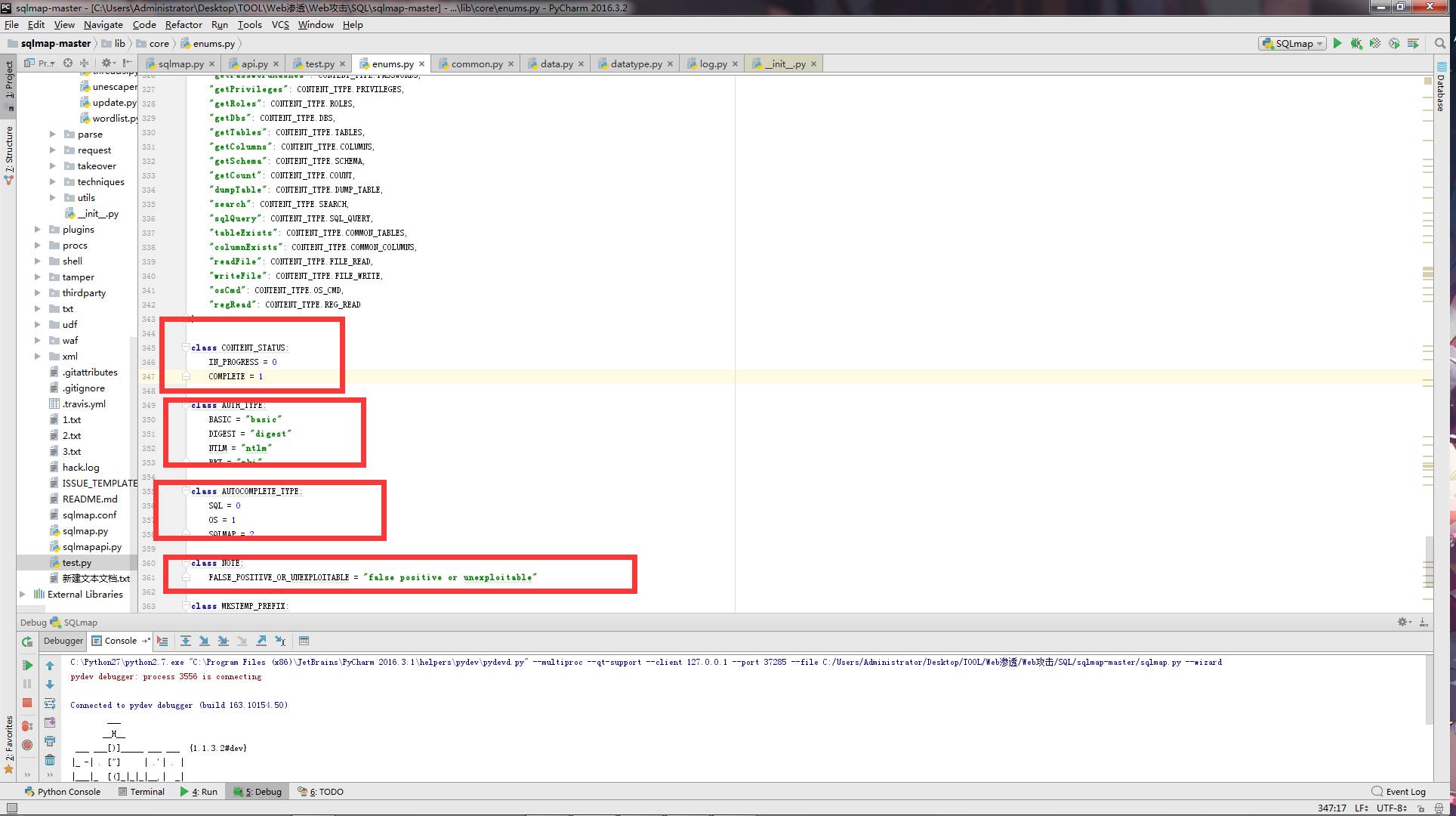
Task: Print the console output
Action: pos(50,741)
